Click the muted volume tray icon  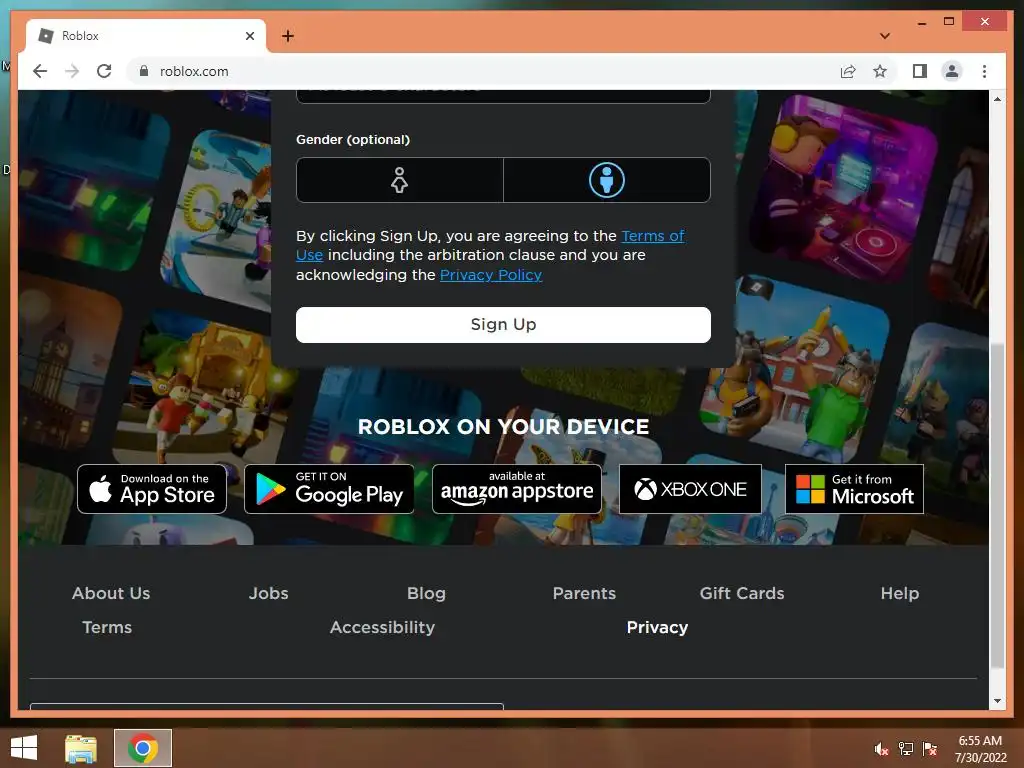[882, 749]
